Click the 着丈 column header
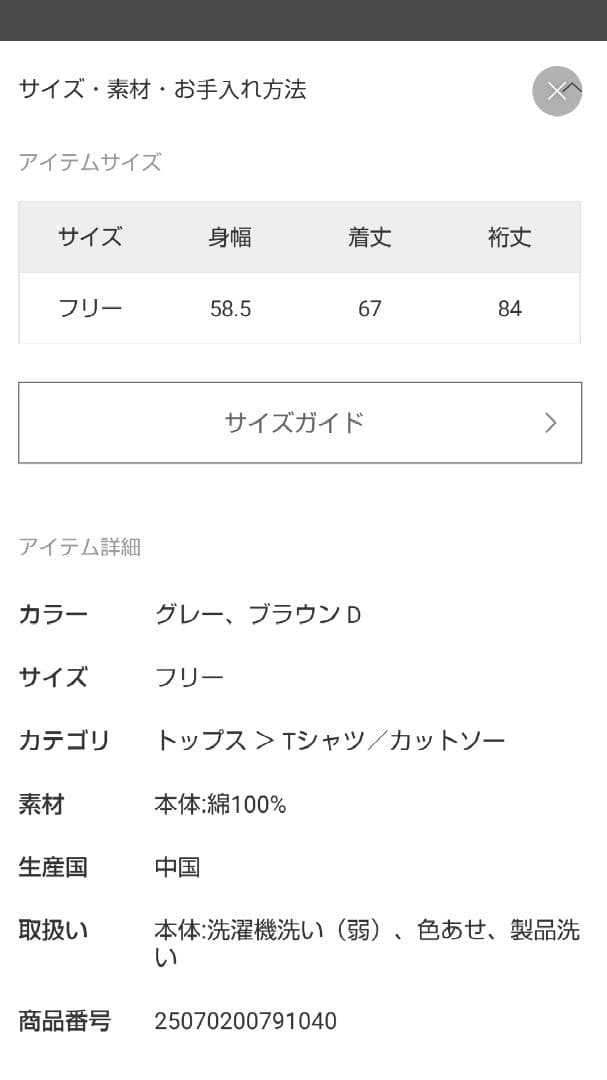Viewport: 607px width, 1080px height. pyautogui.click(x=369, y=238)
